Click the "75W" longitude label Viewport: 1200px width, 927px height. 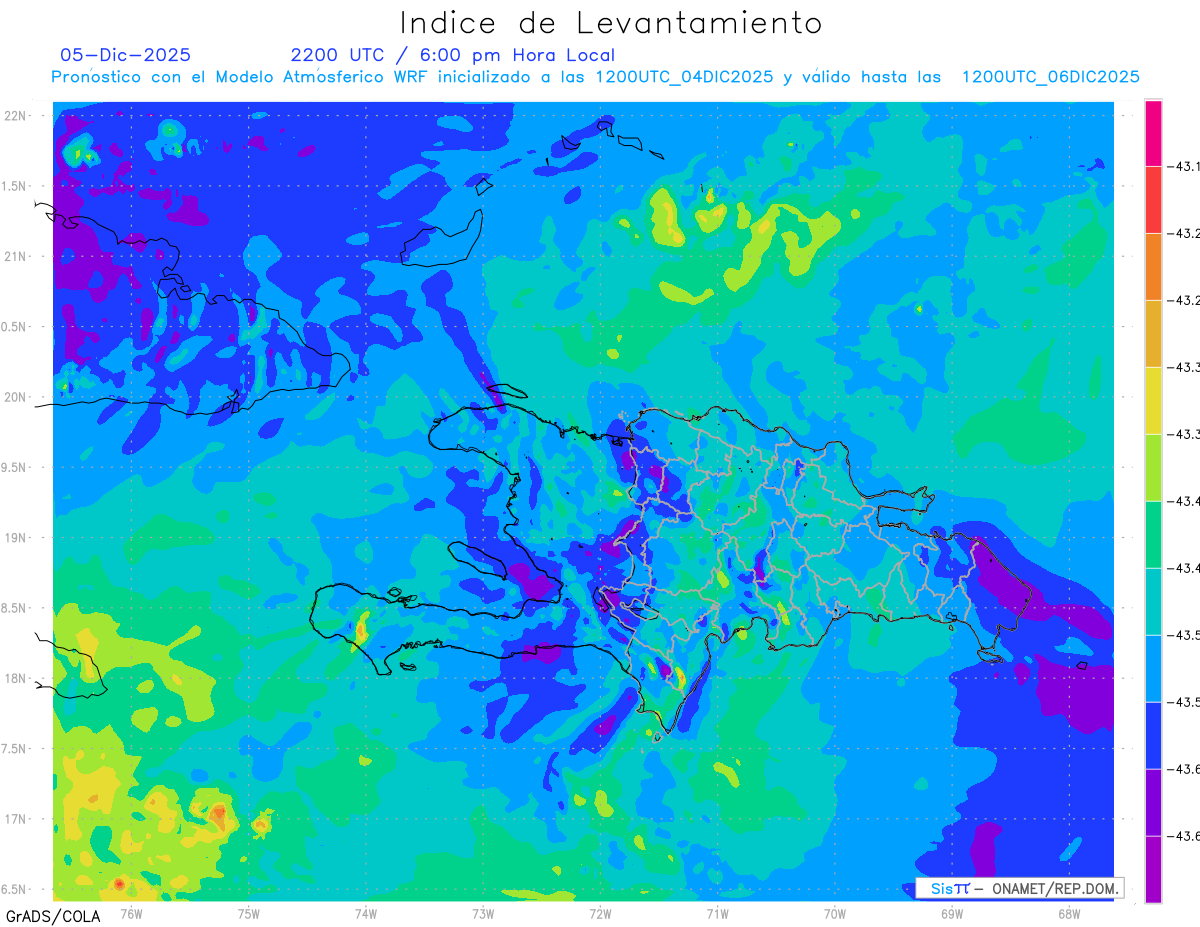[x=248, y=913]
